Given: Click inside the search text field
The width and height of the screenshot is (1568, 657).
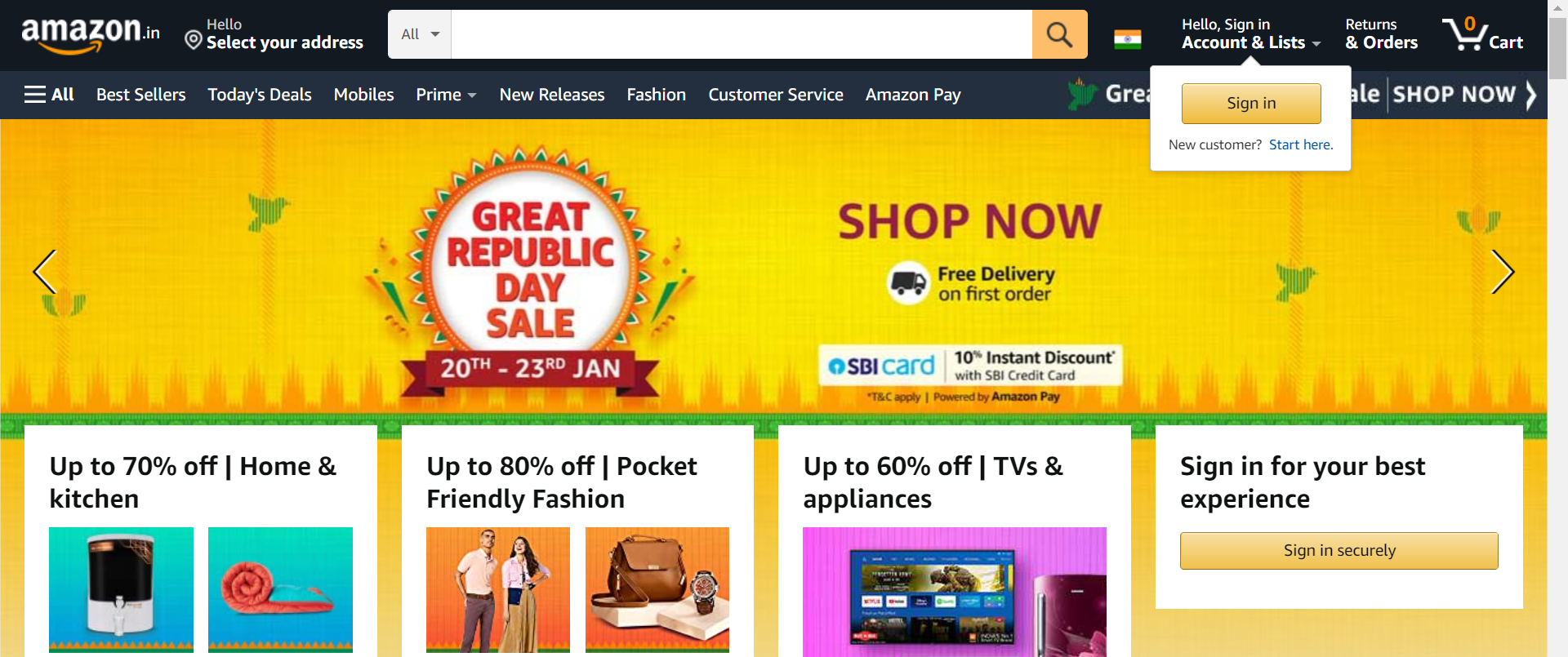Looking at the screenshot, I should [x=742, y=34].
